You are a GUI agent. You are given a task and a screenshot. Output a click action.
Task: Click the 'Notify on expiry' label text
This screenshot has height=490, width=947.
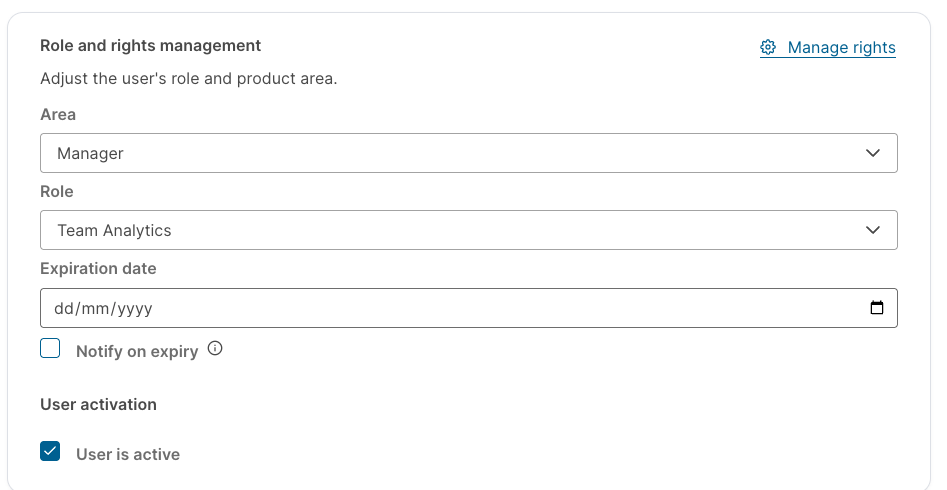click(x=137, y=352)
